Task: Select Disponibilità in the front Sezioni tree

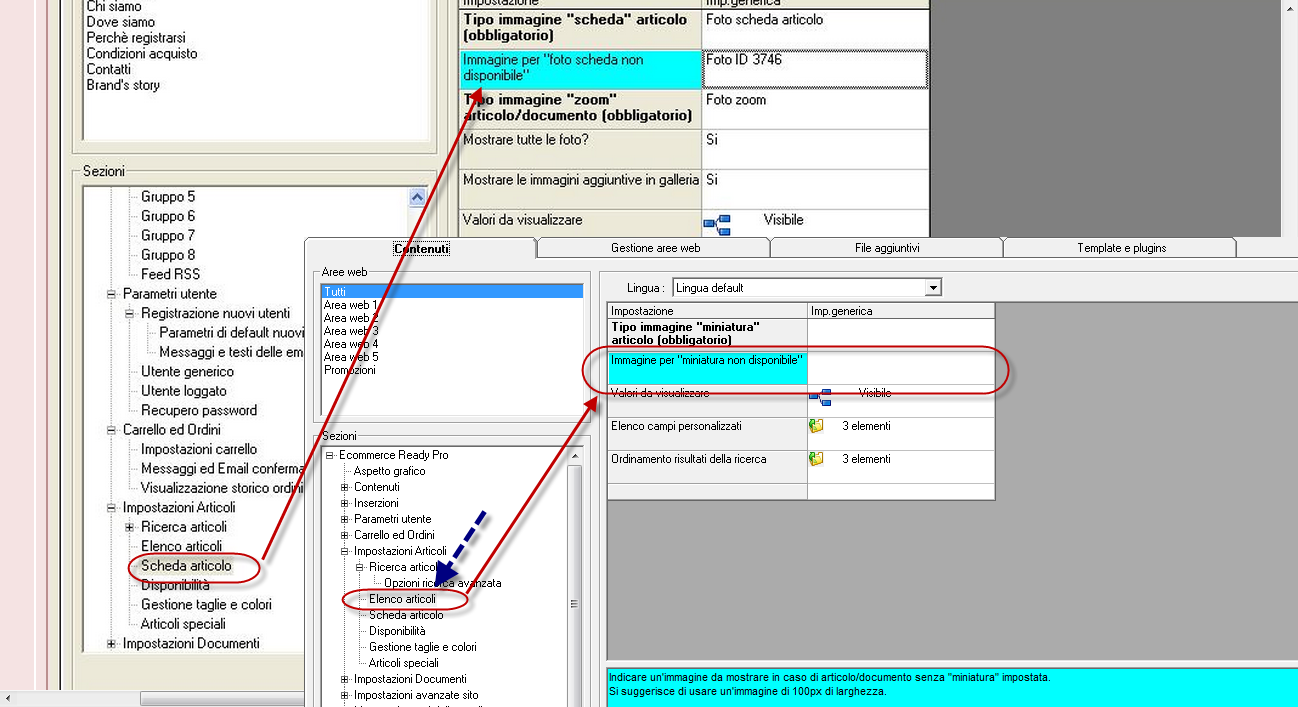Action: pyautogui.click(x=397, y=631)
